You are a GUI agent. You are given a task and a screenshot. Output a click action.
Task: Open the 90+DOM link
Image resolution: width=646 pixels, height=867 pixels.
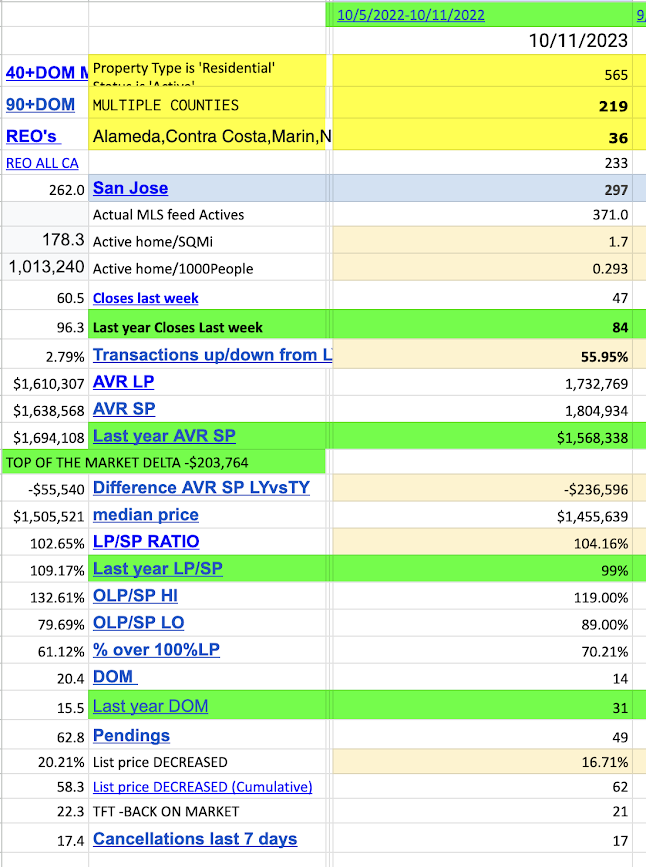(x=40, y=105)
